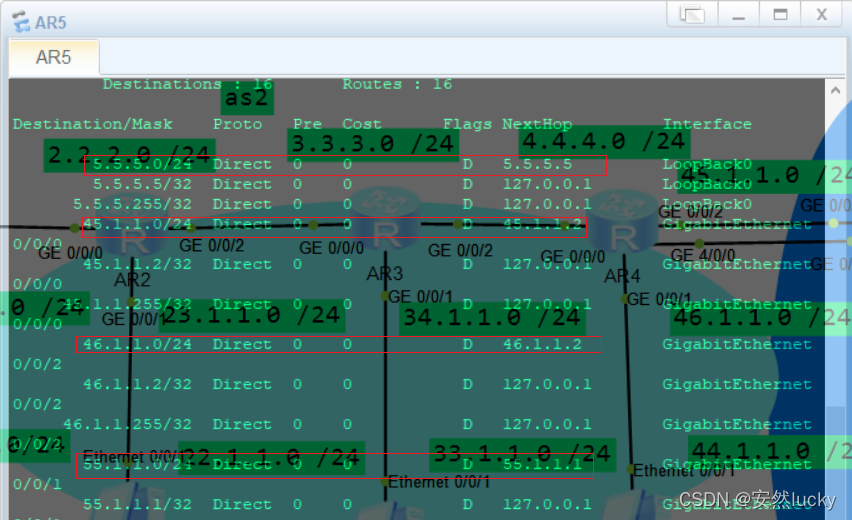The width and height of the screenshot is (852, 520).
Task: Click the '46.1.1.255/32' destination entry
Action: coord(128,424)
